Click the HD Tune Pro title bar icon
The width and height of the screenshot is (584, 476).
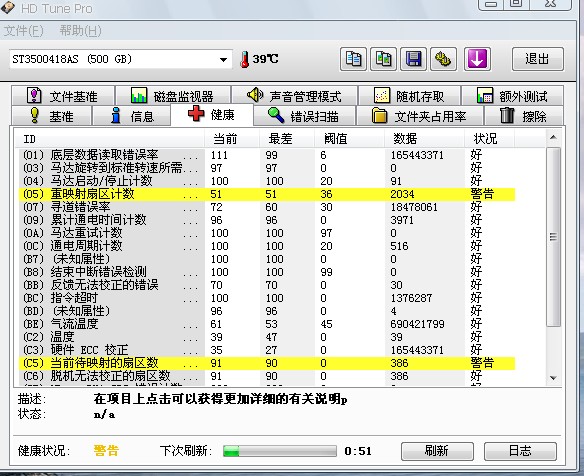coord(7,7)
